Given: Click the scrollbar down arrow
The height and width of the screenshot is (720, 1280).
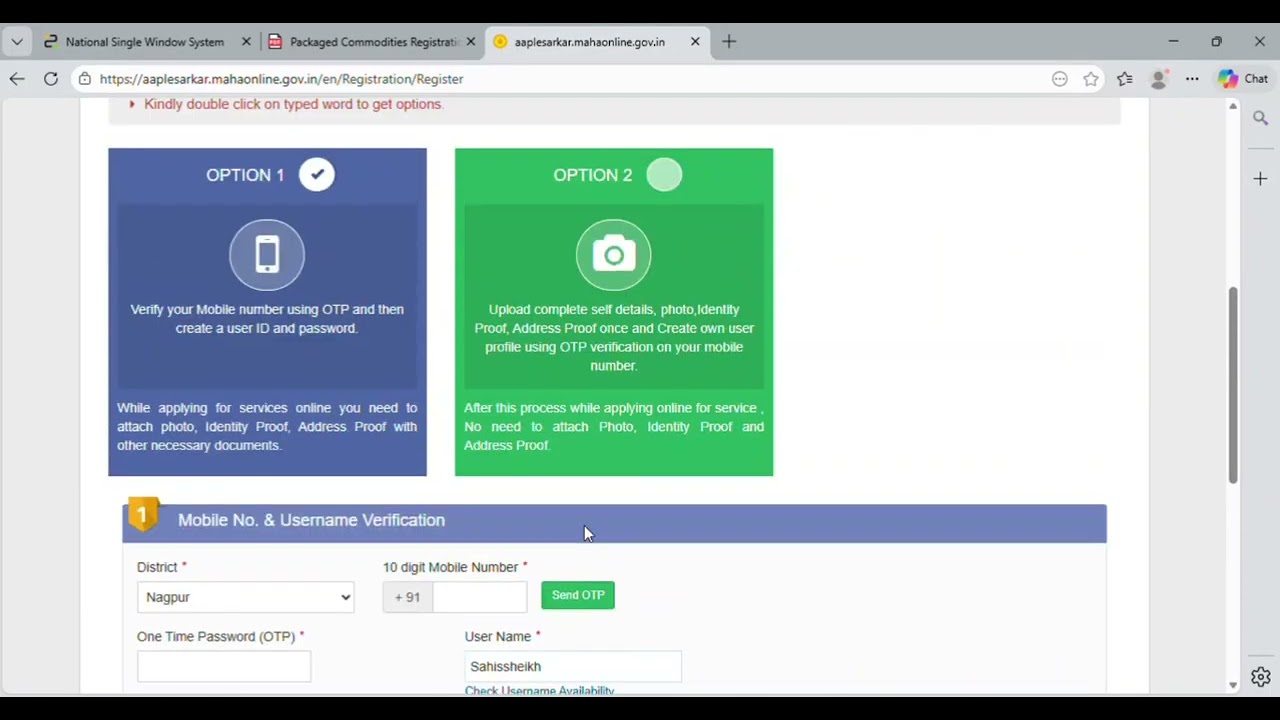Looking at the screenshot, I should [x=1233, y=685].
